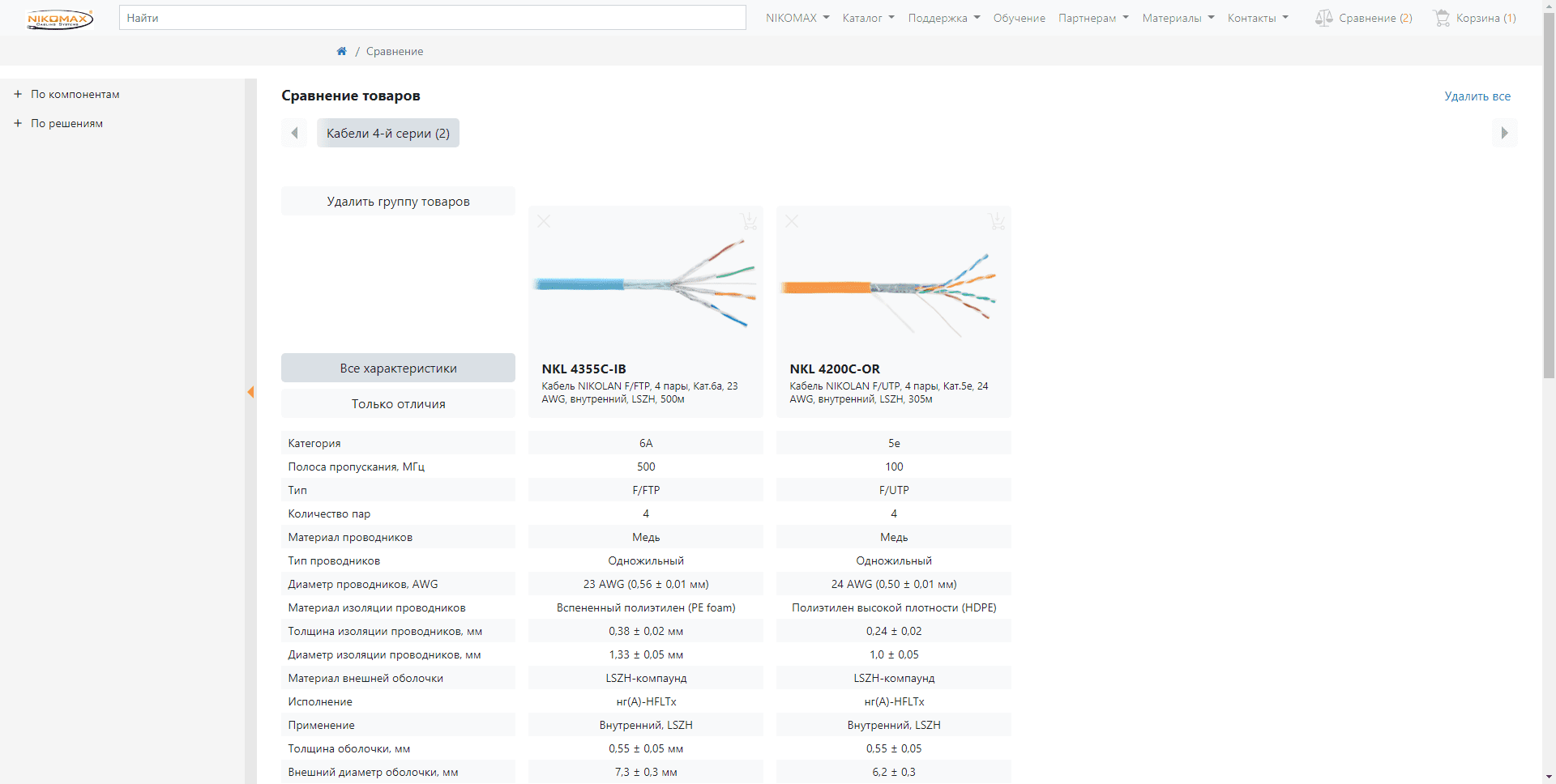Open the Материалы dropdown menu
This screenshot has width=1556, height=784.
(x=1178, y=18)
